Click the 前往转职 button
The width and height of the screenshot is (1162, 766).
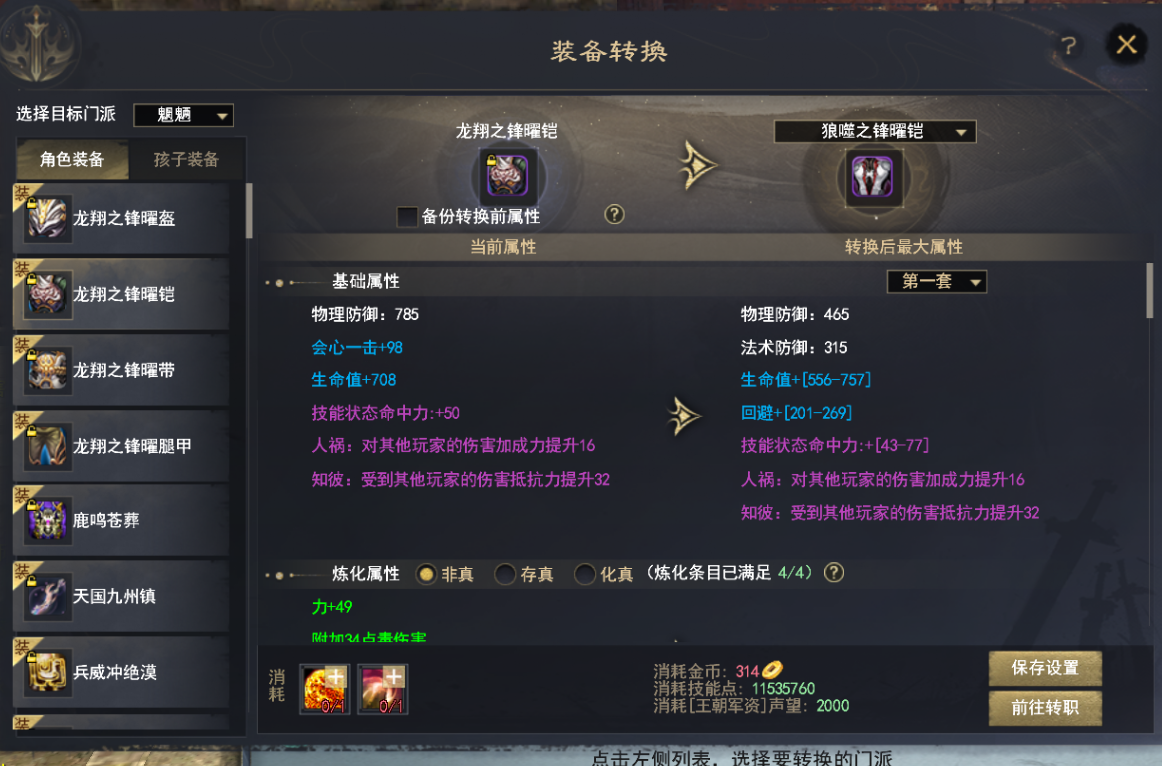[x=1045, y=708]
